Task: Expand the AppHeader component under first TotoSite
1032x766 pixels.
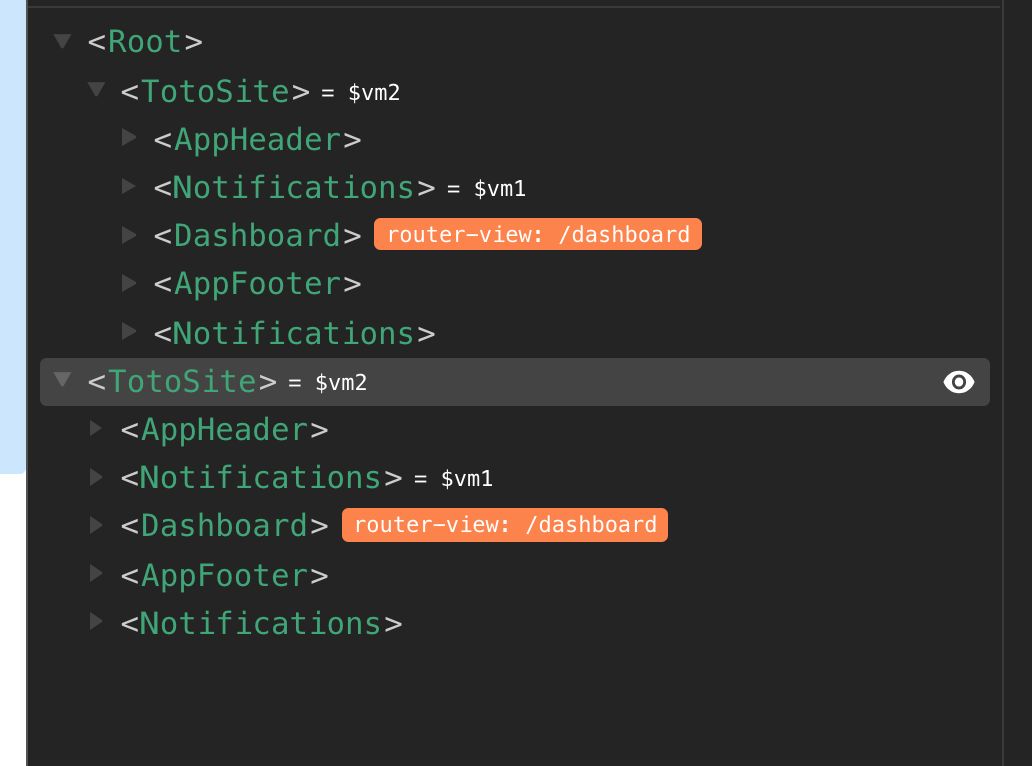Action: [x=130, y=137]
